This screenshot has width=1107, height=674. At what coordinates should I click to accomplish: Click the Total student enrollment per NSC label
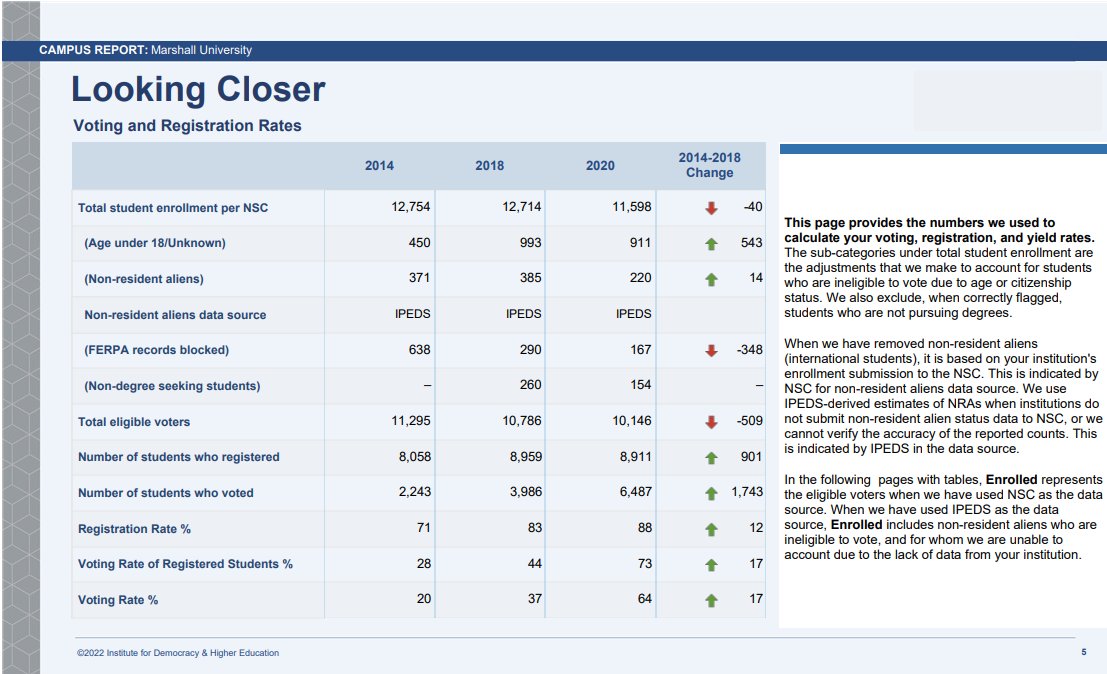tap(173, 208)
